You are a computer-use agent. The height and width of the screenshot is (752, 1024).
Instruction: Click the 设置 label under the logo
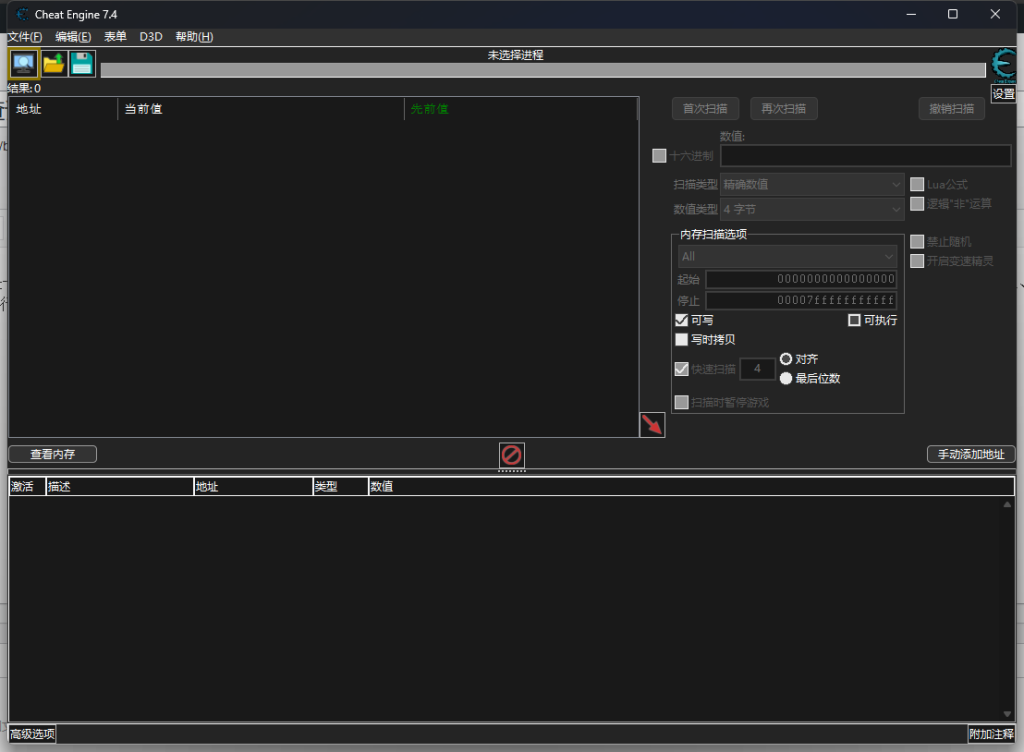click(1003, 94)
